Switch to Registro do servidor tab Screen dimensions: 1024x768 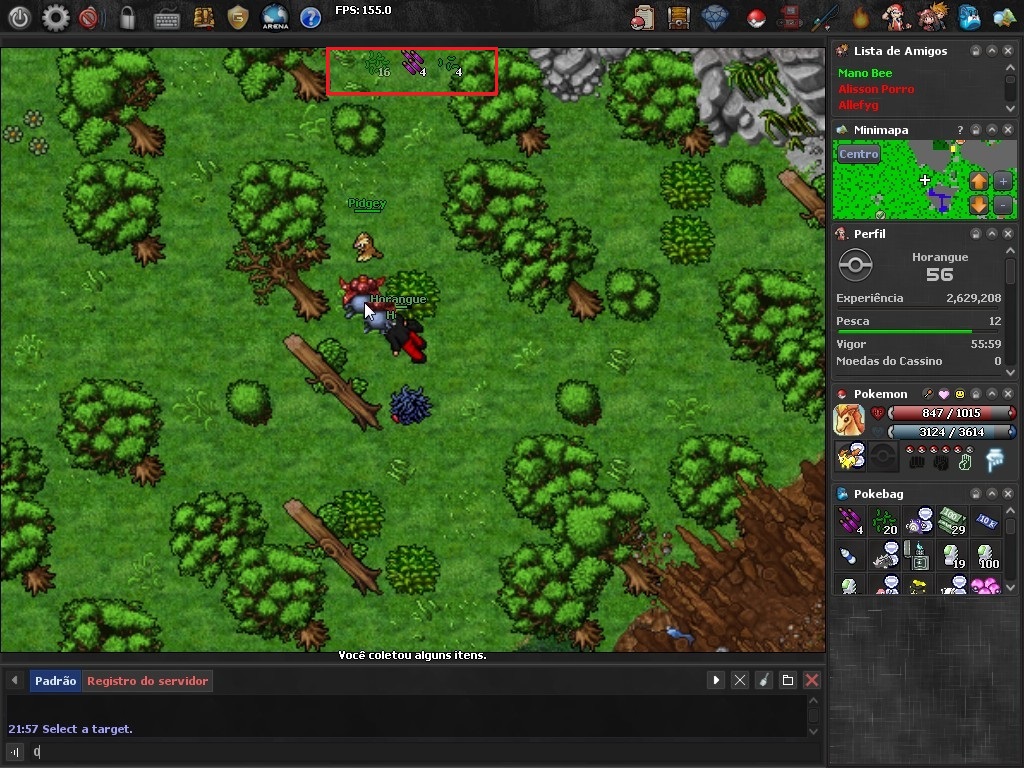(147, 681)
